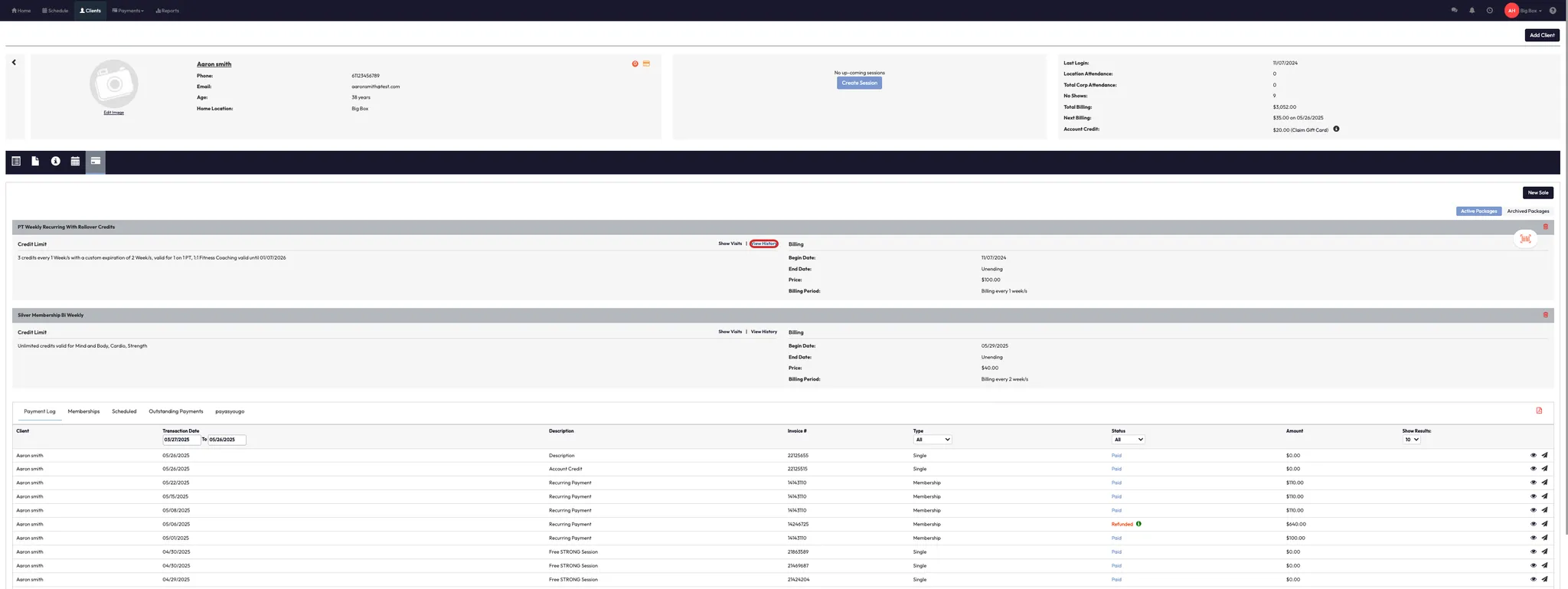The image size is (1568, 589).
Task: View details of refunded invoice 14246725
Action: [x=1533, y=524]
